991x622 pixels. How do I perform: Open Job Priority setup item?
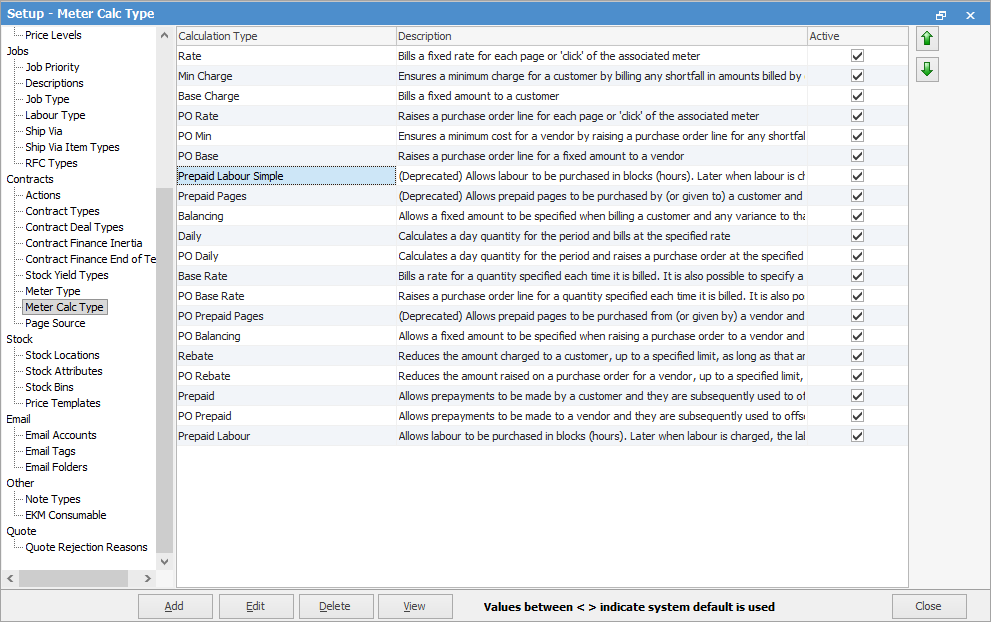[x=52, y=67]
